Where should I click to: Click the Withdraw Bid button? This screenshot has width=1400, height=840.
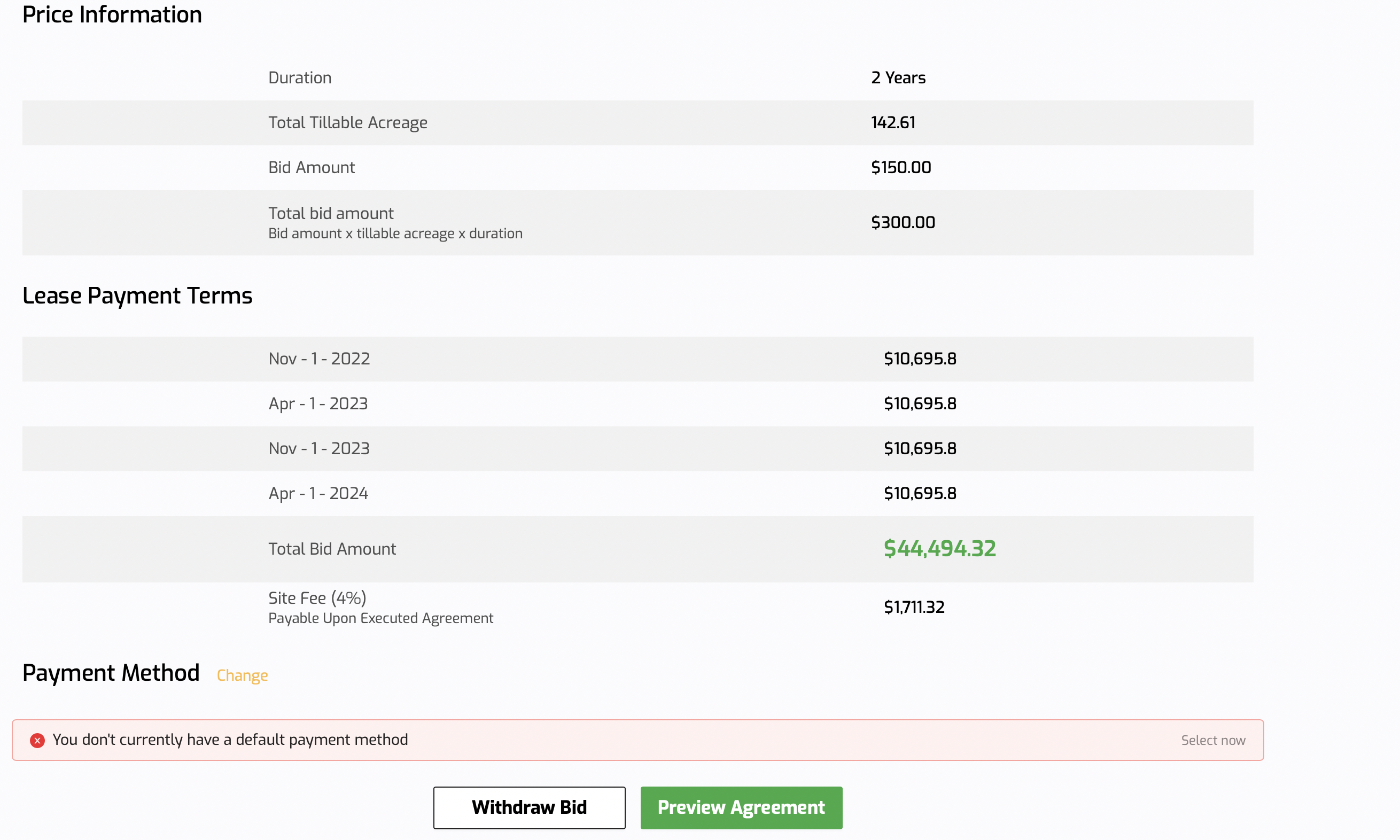tap(529, 807)
